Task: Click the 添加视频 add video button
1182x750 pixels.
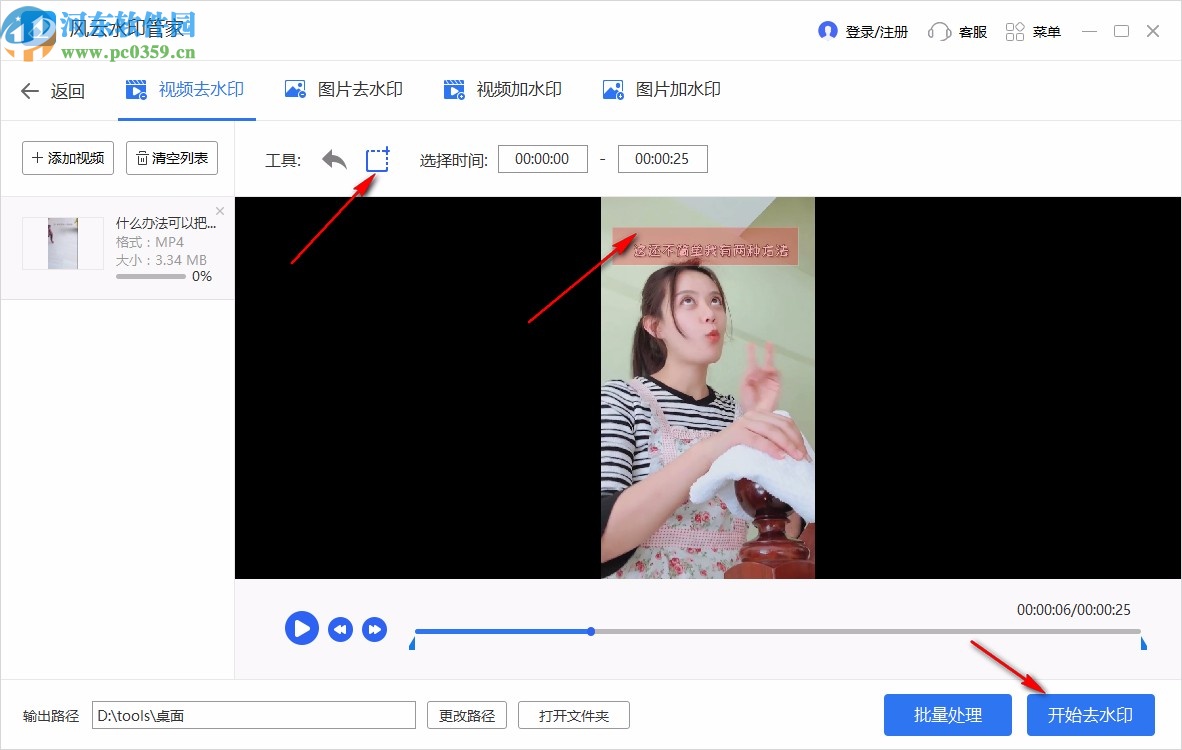Action: [x=67, y=158]
